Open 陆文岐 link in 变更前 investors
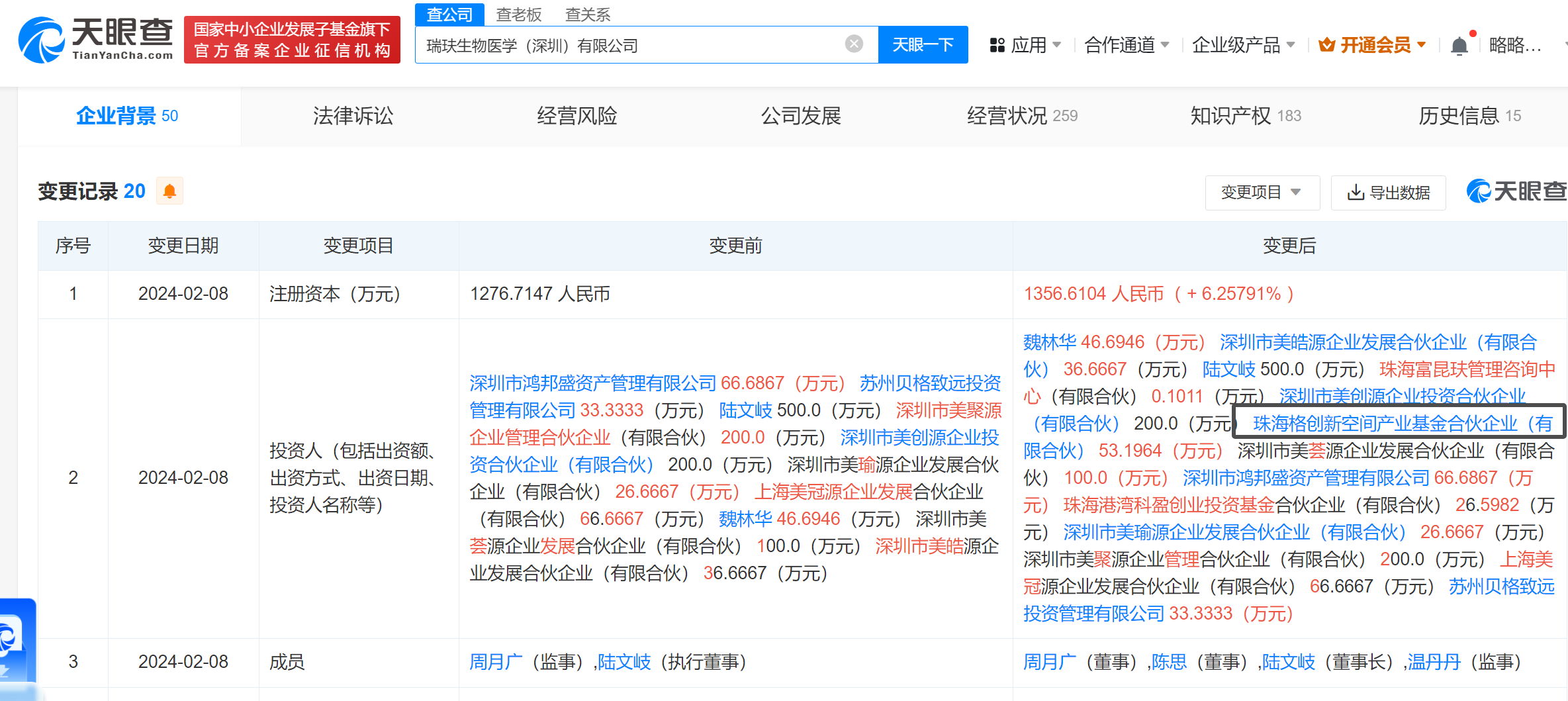The height and width of the screenshot is (701, 1568). tap(745, 410)
